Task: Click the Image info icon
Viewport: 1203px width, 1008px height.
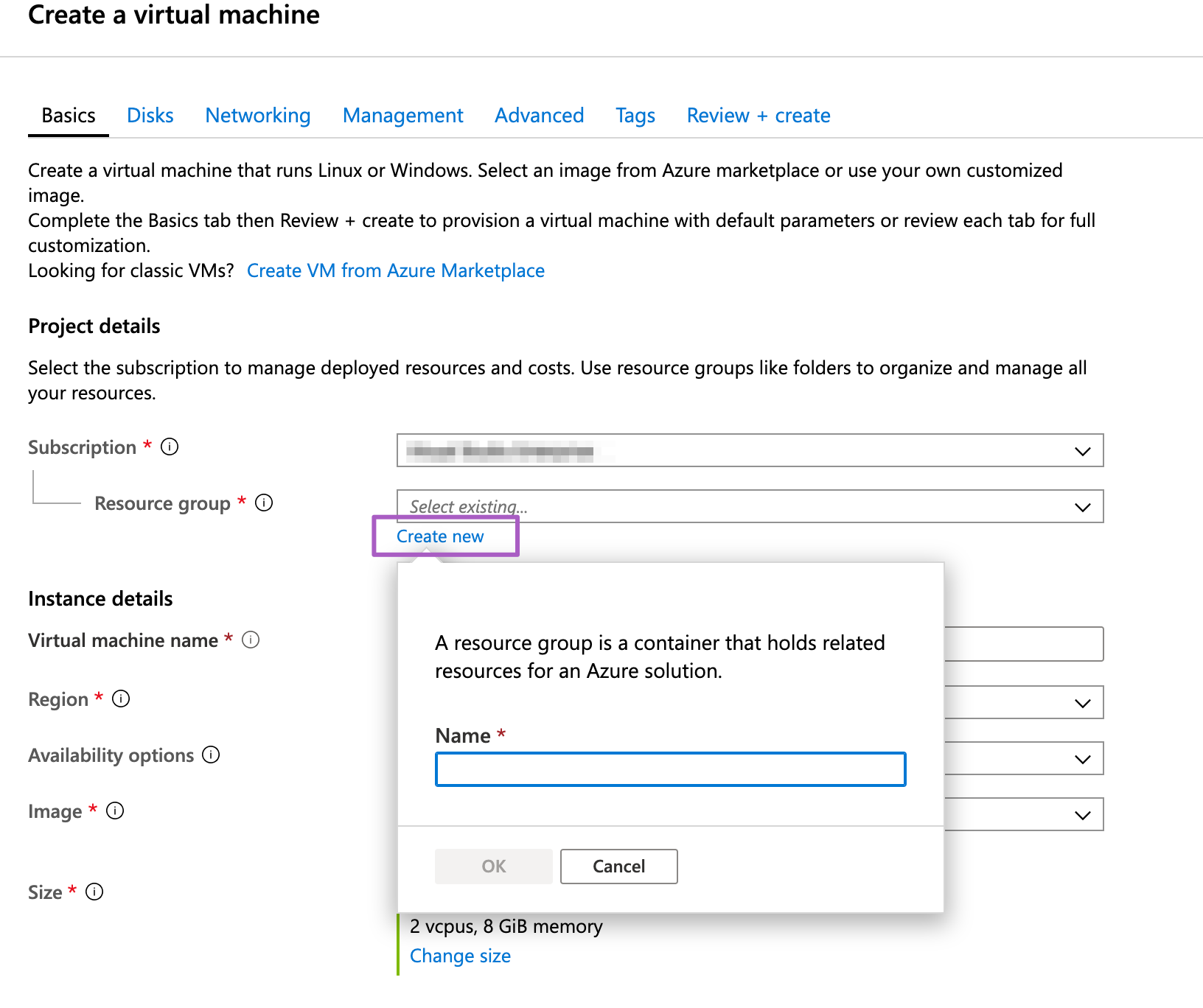Action: (x=115, y=811)
